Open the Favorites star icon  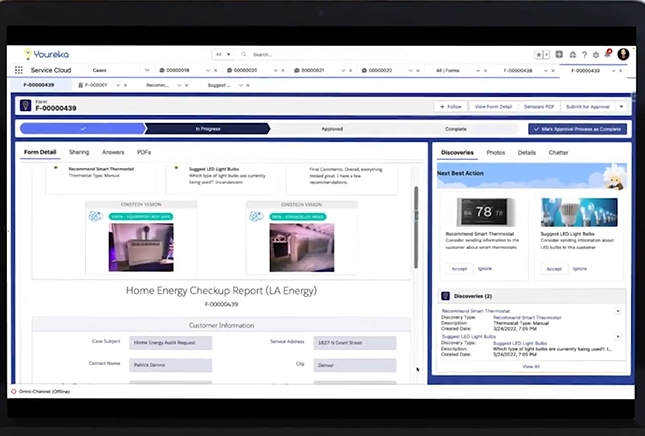point(538,54)
